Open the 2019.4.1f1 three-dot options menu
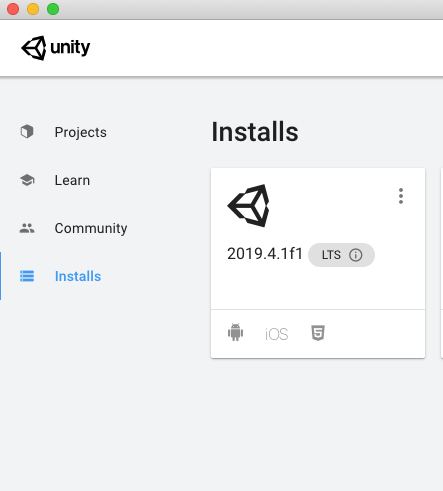Image resolution: width=443 pixels, height=491 pixels. click(x=401, y=196)
